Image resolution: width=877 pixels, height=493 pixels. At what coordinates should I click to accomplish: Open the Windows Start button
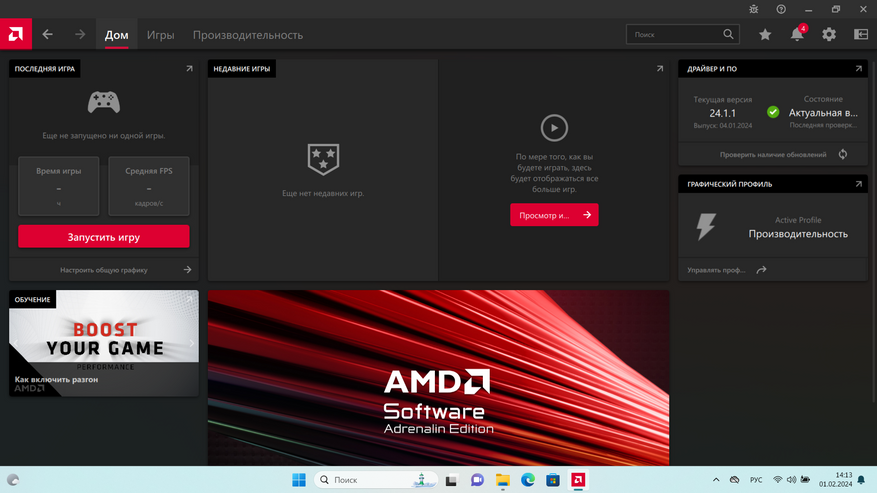[299, 480]
